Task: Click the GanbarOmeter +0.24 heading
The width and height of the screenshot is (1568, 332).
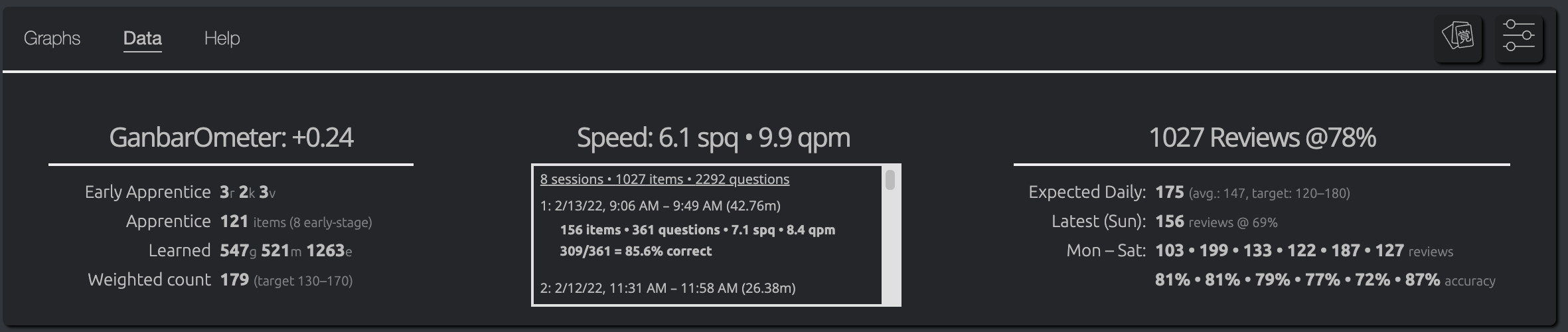Action: coord(231,137)
